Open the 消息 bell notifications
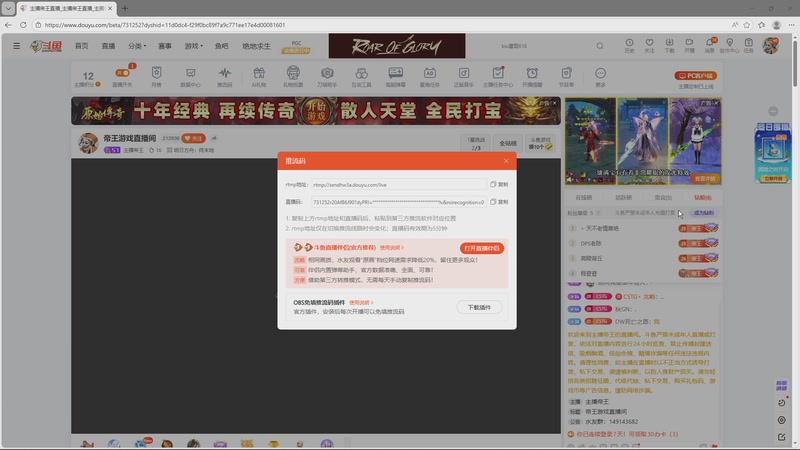Viewport: 800px width, 450px height. 710,45
